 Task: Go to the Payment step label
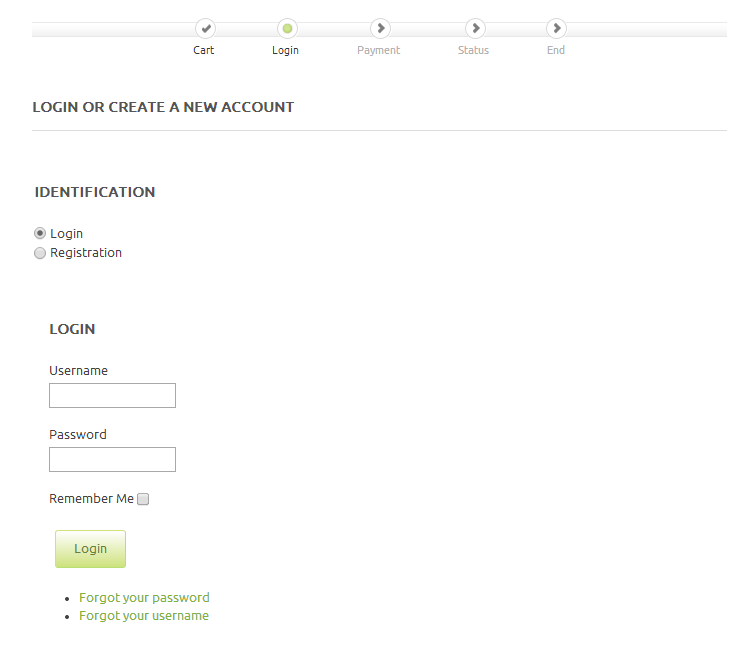tap(378, 50)
